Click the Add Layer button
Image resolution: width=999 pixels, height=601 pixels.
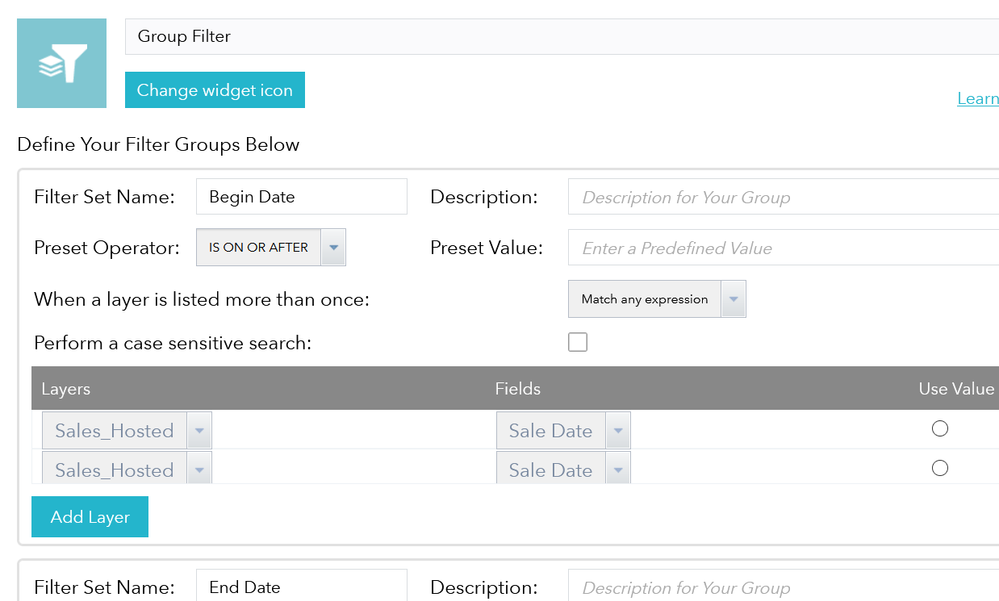[90, 517]
